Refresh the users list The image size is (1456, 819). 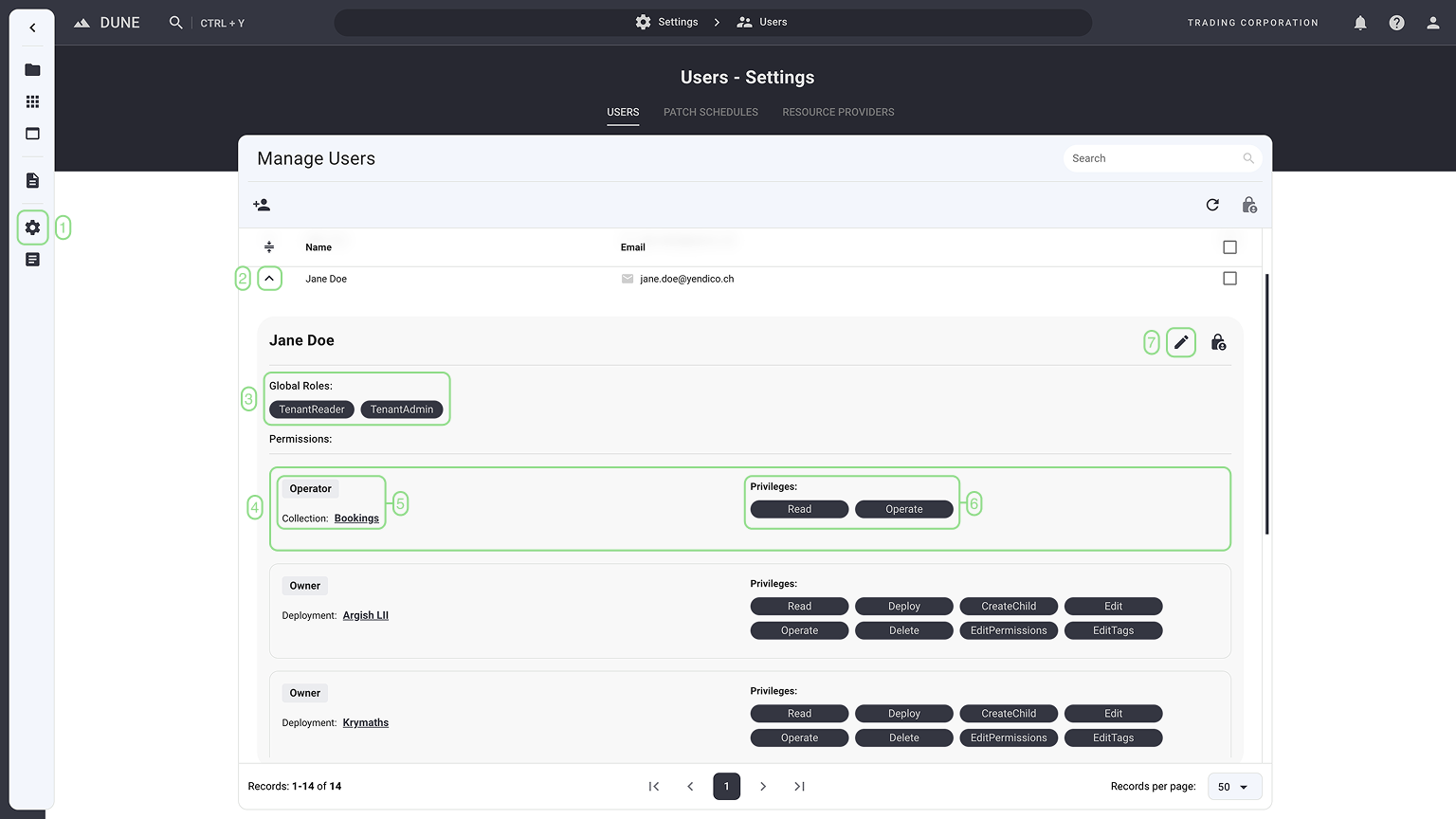pos(1212,205)
